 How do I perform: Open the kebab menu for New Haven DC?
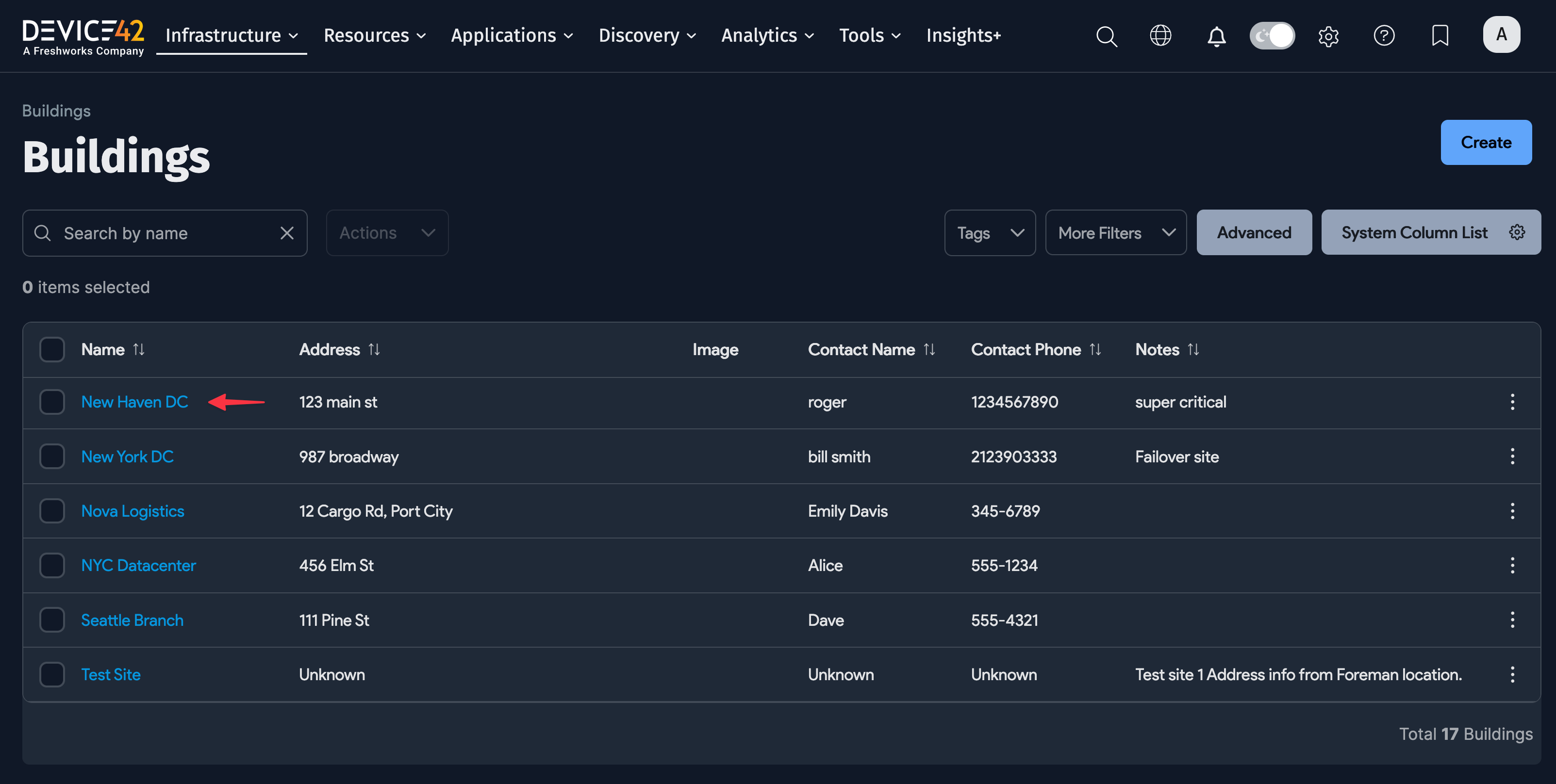click(x=1512, y=402)
